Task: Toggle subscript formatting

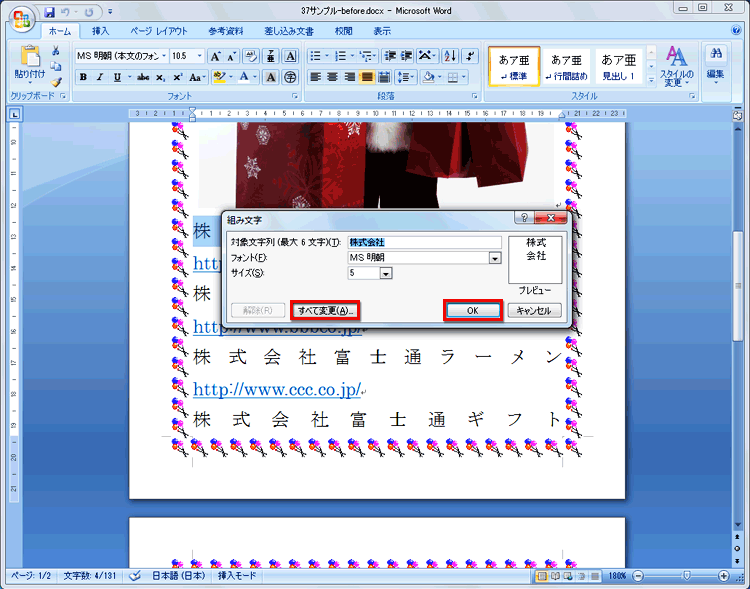Action: pos(161,77)
